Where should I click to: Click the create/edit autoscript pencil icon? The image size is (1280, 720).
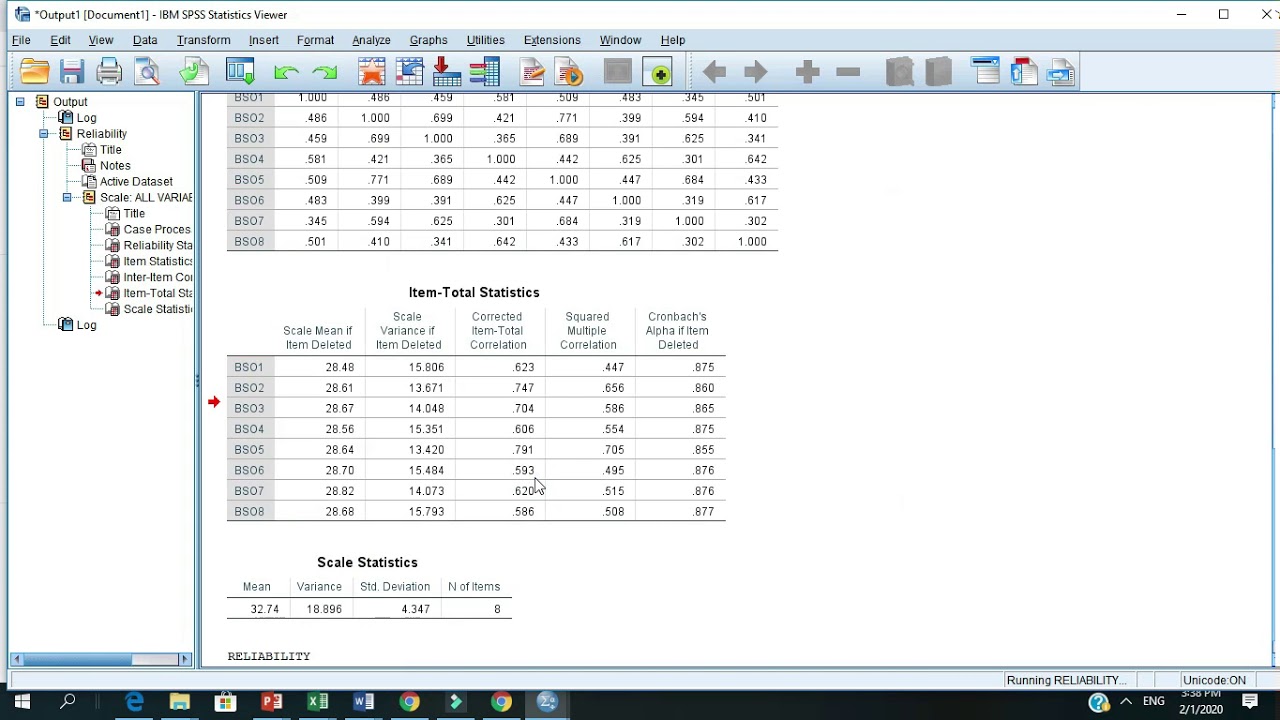click(531, 72)
